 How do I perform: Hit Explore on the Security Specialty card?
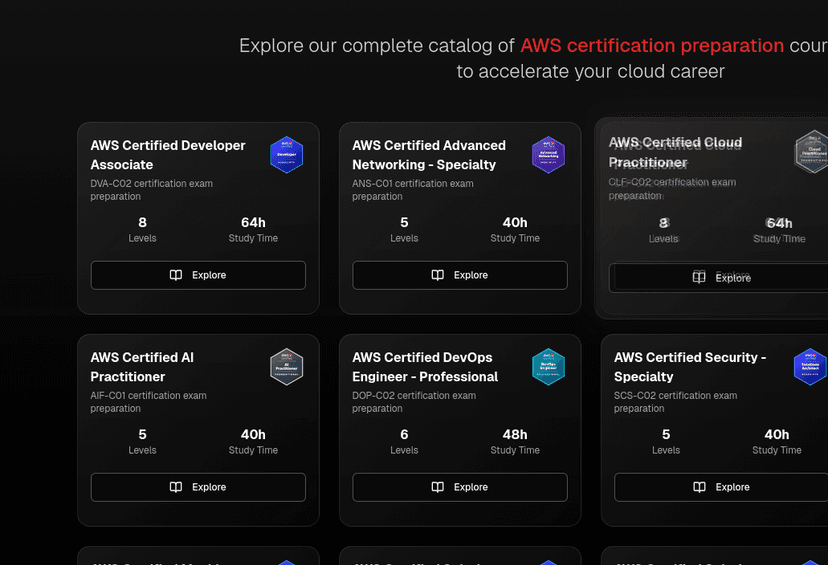pyautogui.click(x=721, y=487)
